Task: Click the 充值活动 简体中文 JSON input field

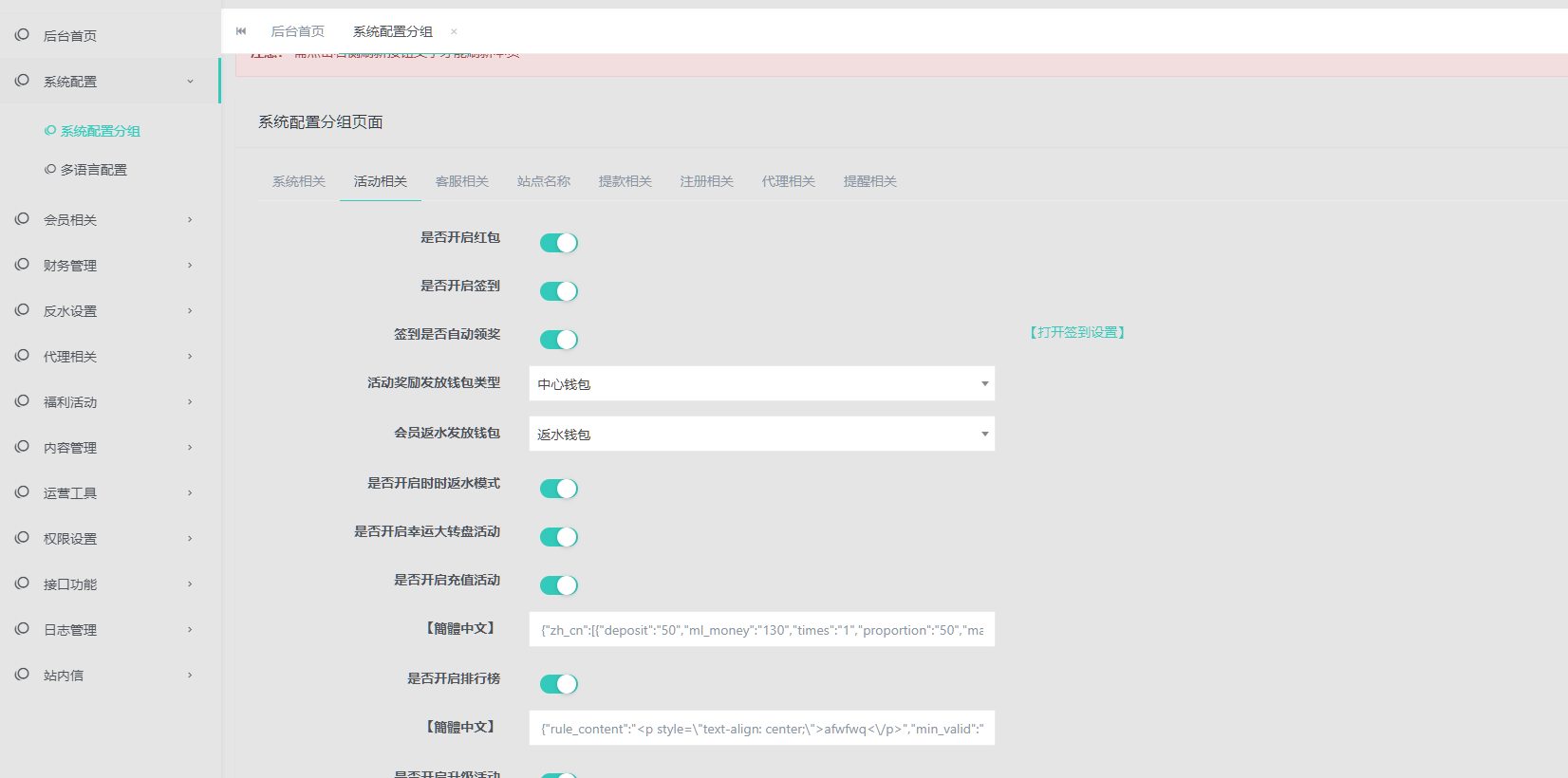Action: point(761,630)
